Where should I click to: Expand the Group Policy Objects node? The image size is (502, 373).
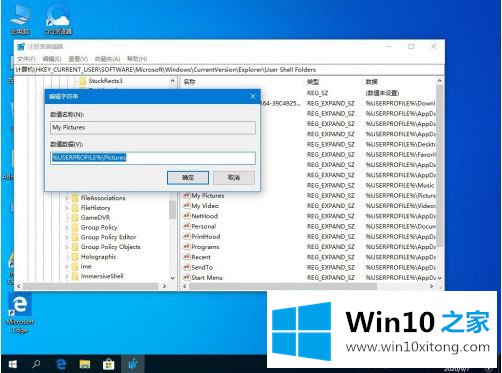pos(67,247)
